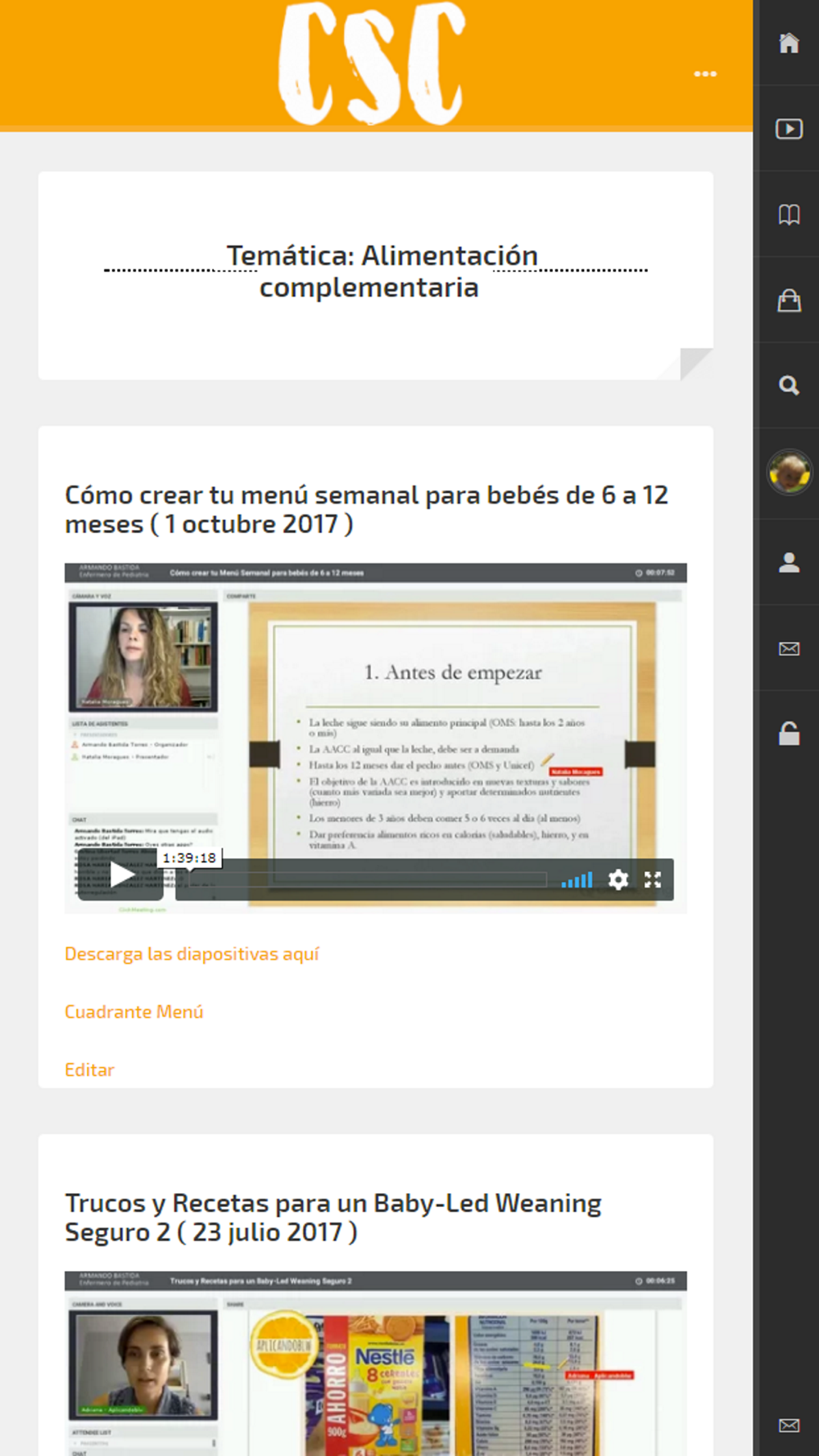
Task: Click the CSC logo in the header
Action: point(372,64)
